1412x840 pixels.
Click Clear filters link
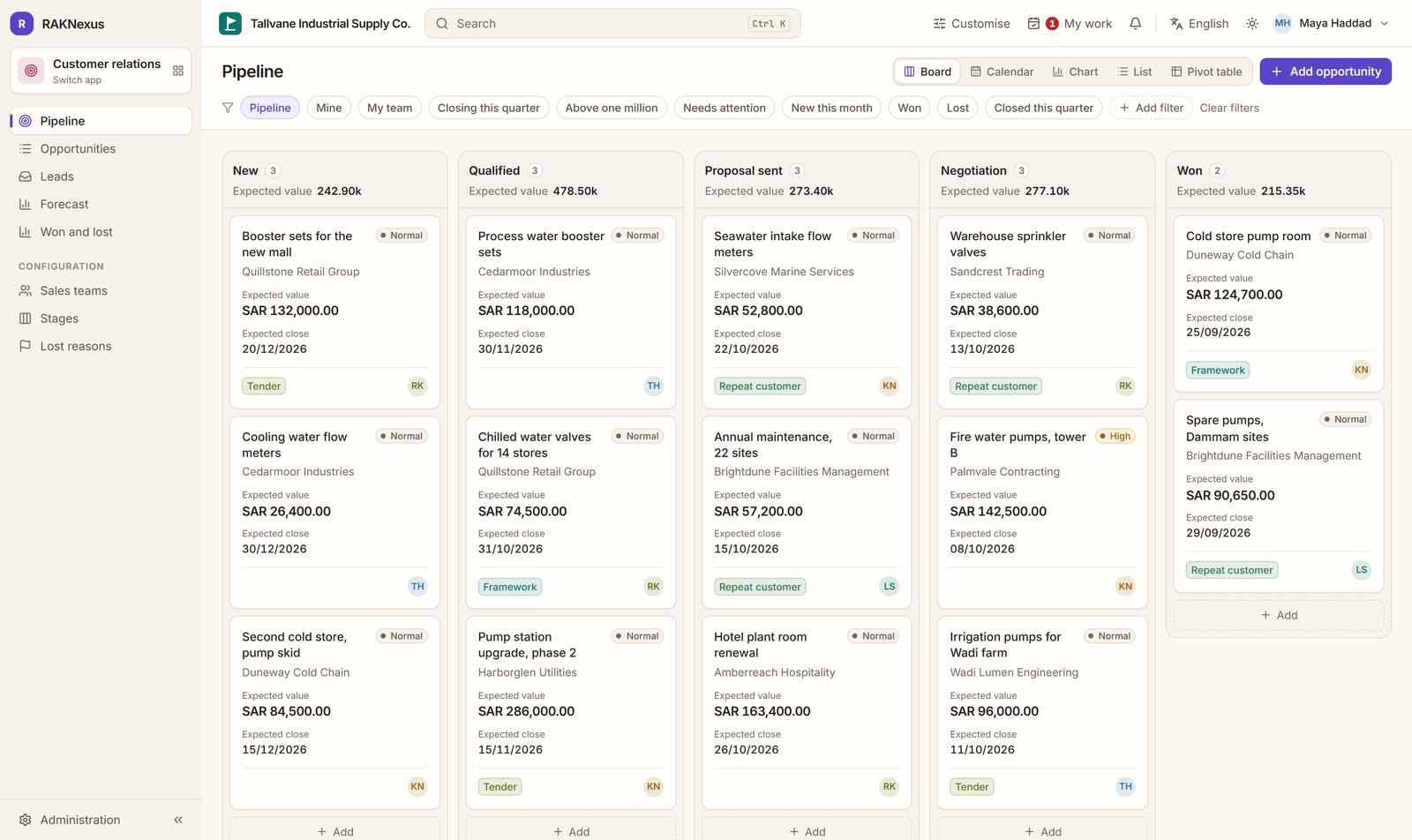pyautogui.click(x=1229, y=108)
